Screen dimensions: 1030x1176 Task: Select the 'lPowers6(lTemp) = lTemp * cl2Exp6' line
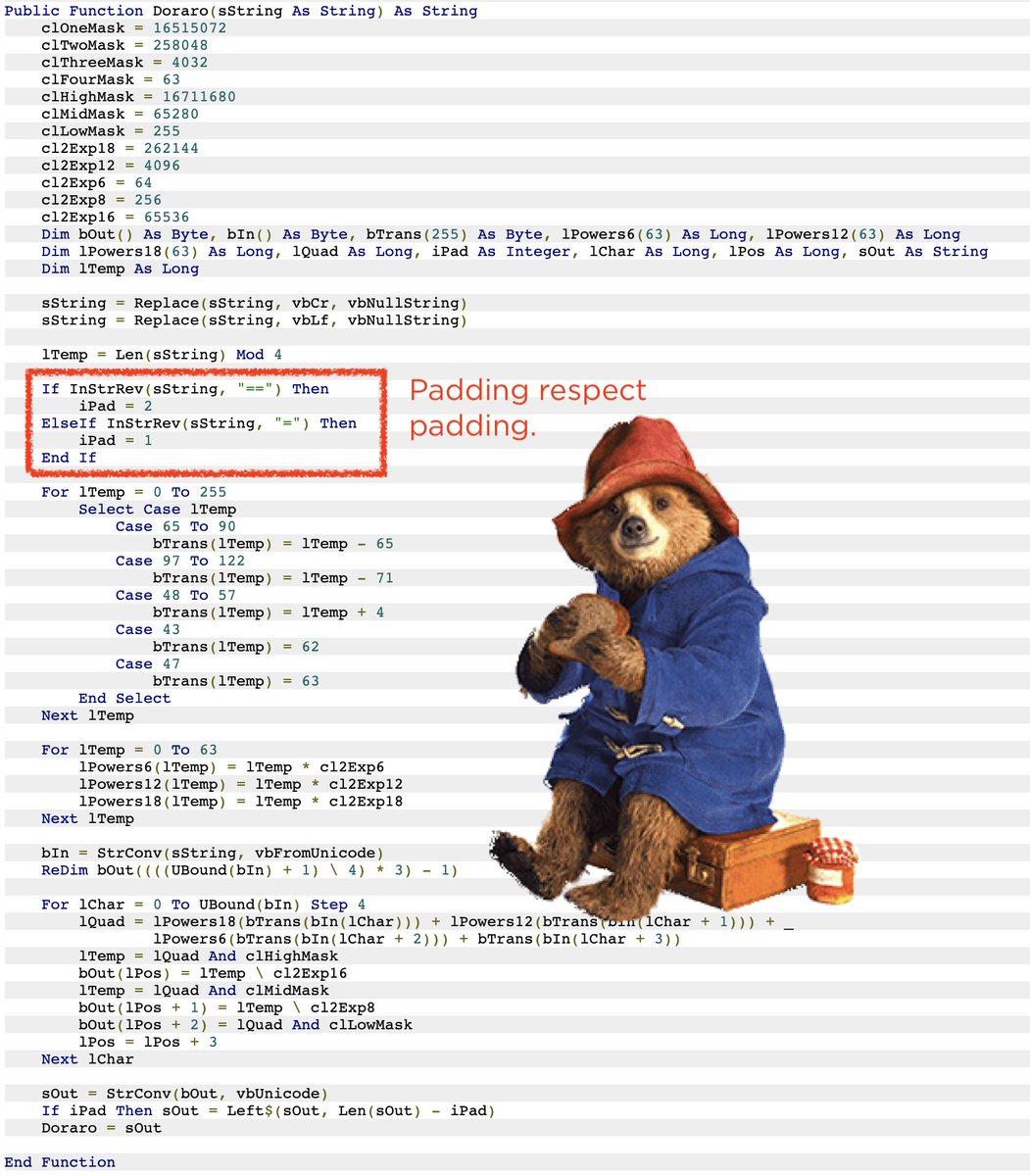pyautogui.click(x=231, y=767)
